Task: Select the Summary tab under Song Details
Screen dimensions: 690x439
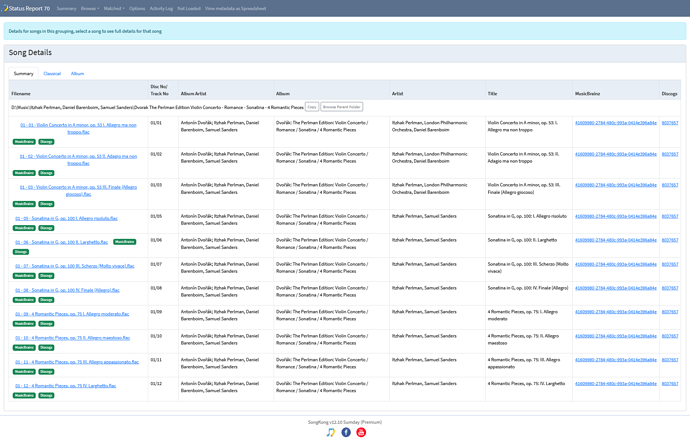Action: tap(23, 73)
